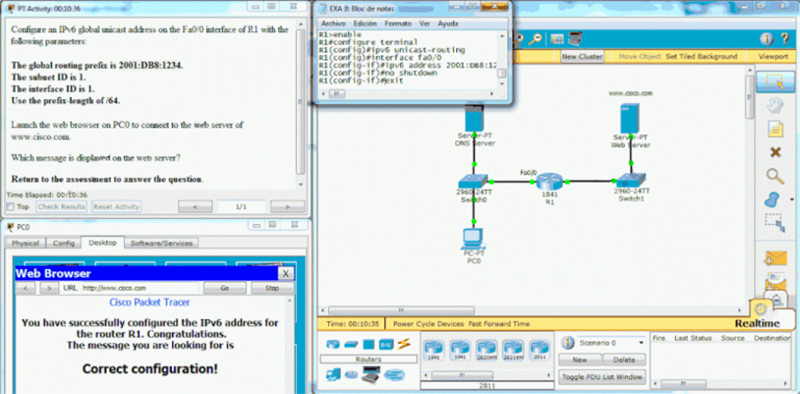Choose the Move Layout hand tool
Viewport: 800px width, 394px height.
(776, 106)
